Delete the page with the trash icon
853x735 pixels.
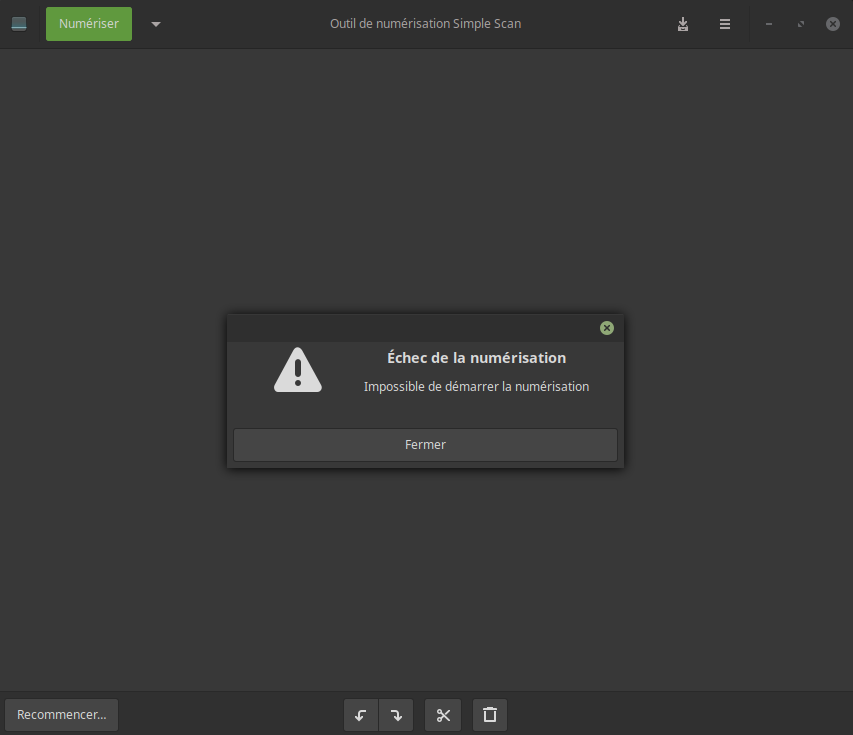click(490, 715)
